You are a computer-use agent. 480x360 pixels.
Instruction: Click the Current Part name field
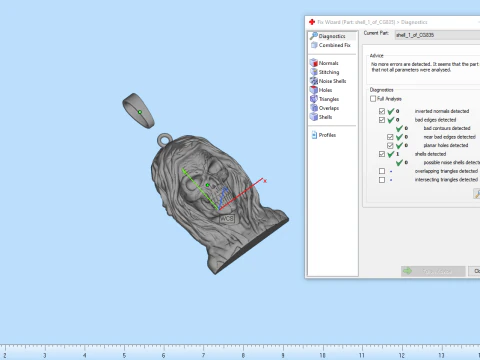pos(437,35)
